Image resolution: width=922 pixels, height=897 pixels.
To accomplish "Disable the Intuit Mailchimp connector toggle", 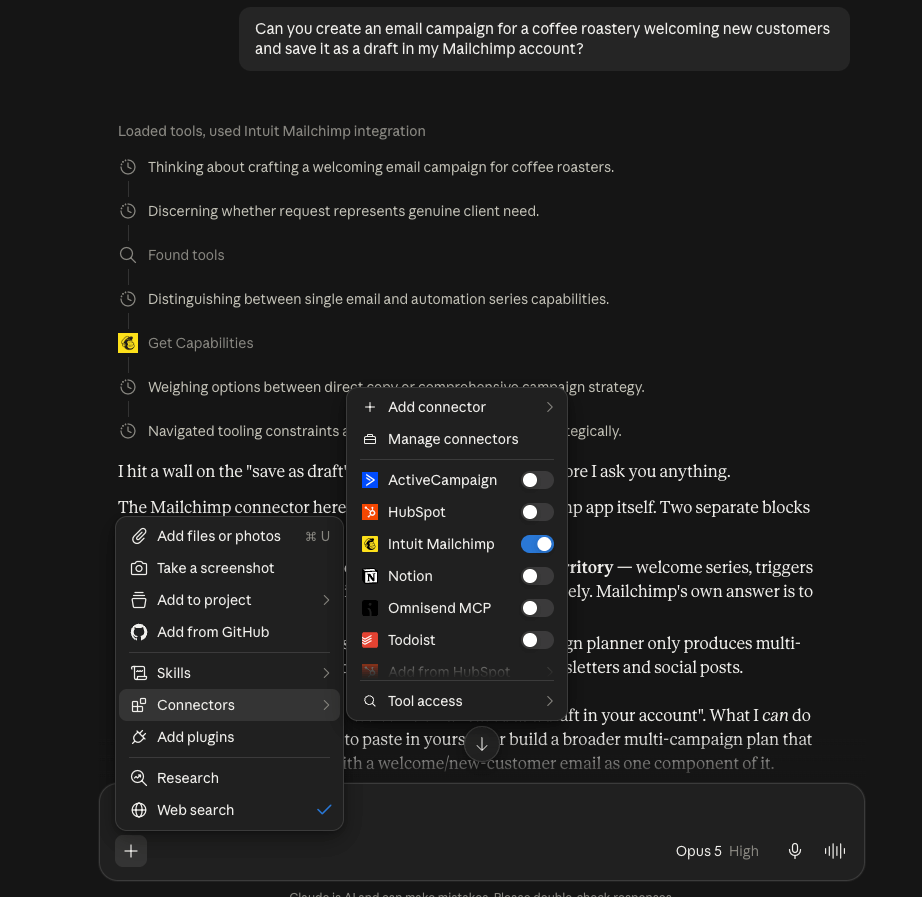I will tap(537, 544).
